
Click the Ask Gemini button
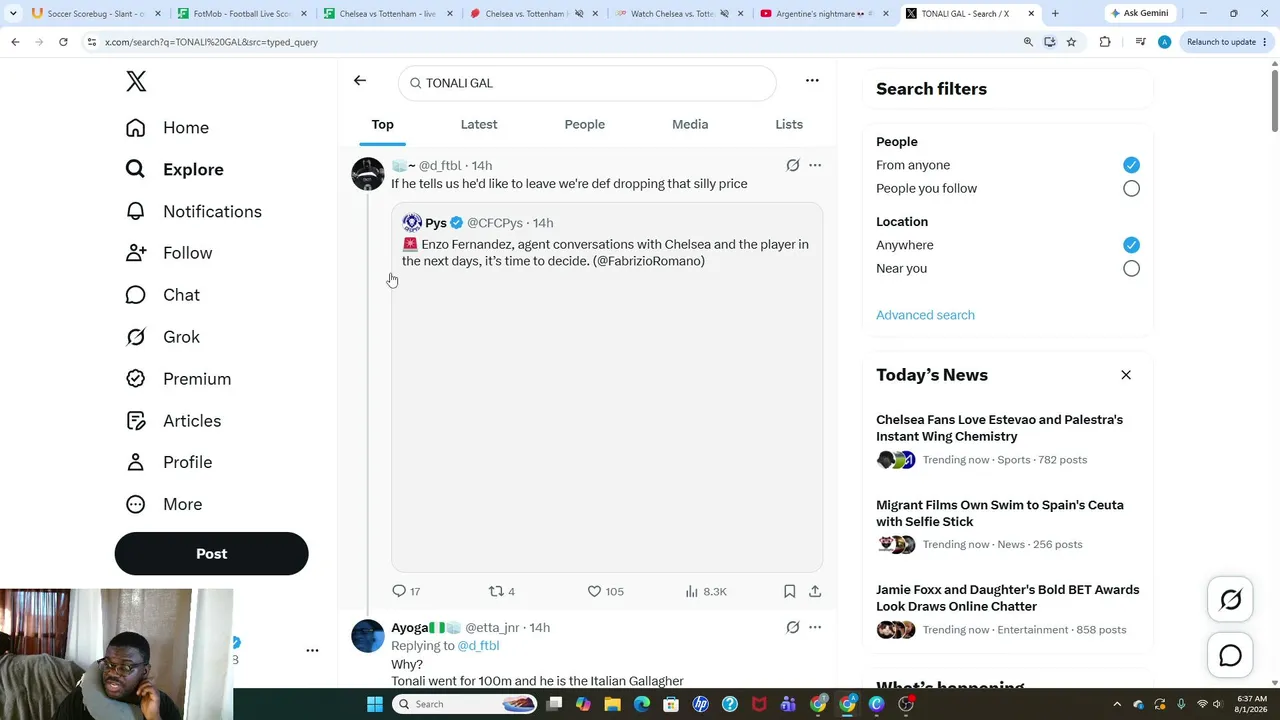pyautogui.click(x=1138, y=14)
